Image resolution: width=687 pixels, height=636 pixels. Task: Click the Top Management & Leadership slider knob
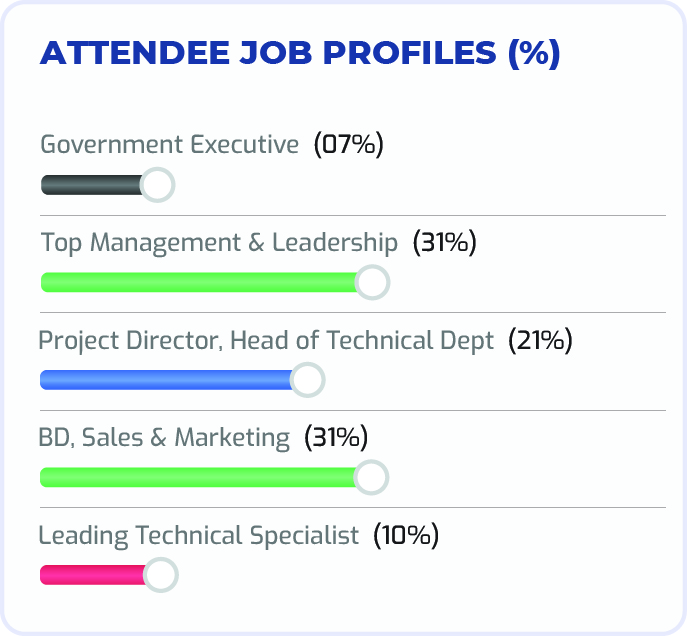(372, 282)
